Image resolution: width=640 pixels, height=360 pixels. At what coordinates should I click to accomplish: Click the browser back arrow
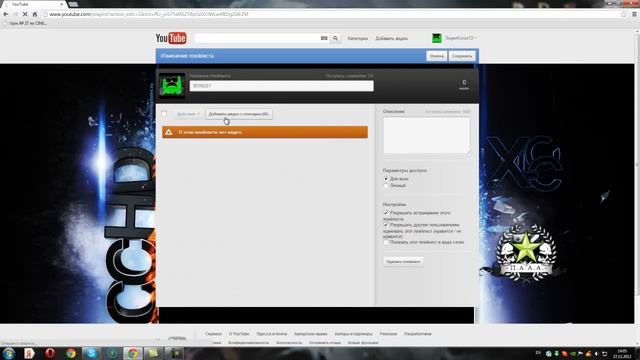pyautogui.click(x=6, y=14)
